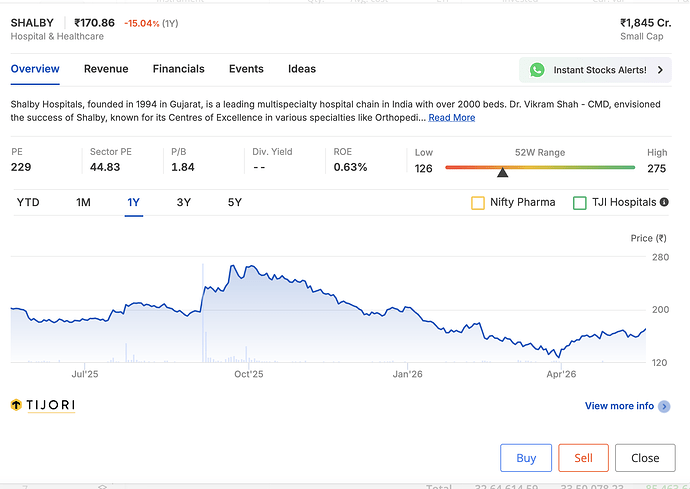Click the ROE value 0.63%
690x489 pixels.
click(x=350, y=167)
